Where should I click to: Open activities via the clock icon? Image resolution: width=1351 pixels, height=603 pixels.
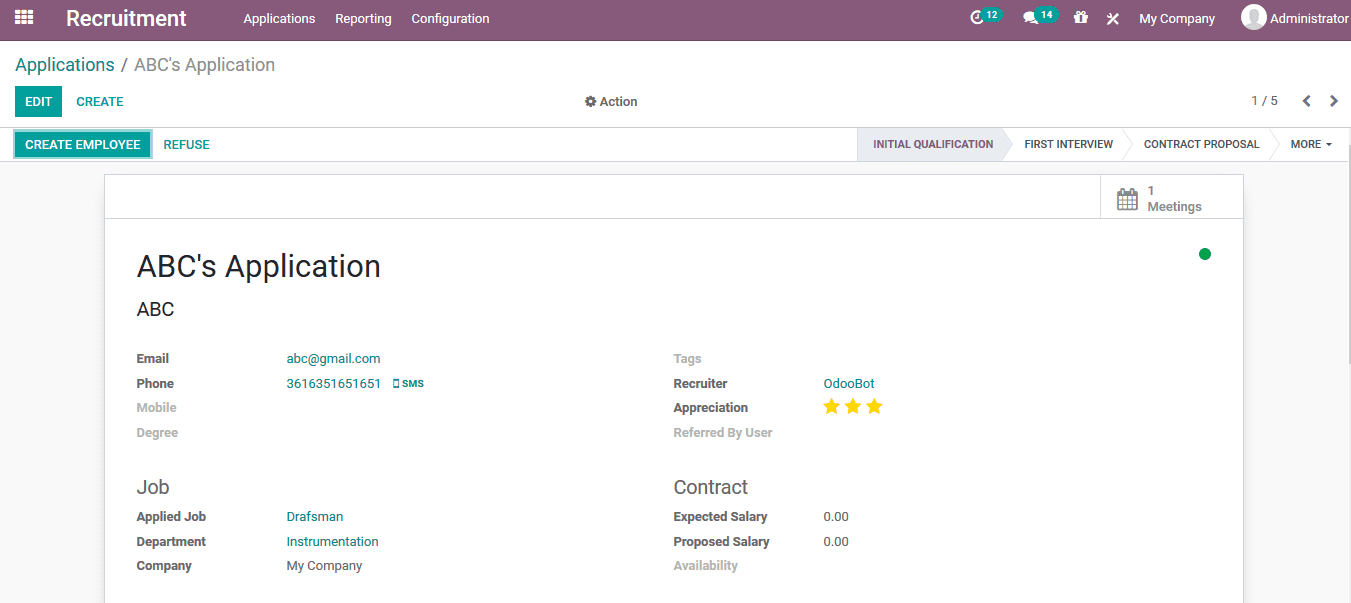click(977, 17)
